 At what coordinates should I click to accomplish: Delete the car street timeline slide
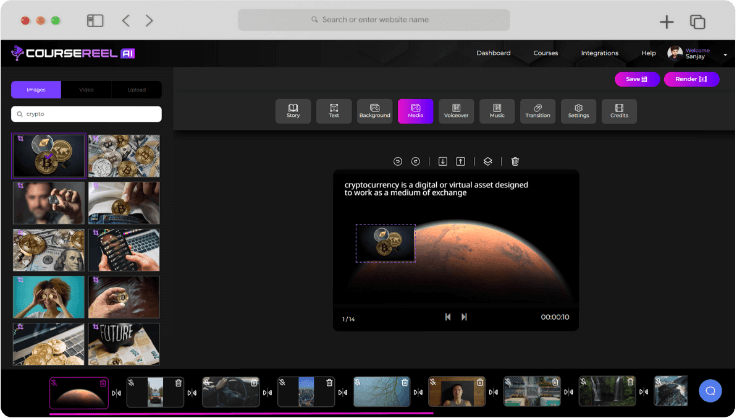pyautogui.click(x=178, y=383)
